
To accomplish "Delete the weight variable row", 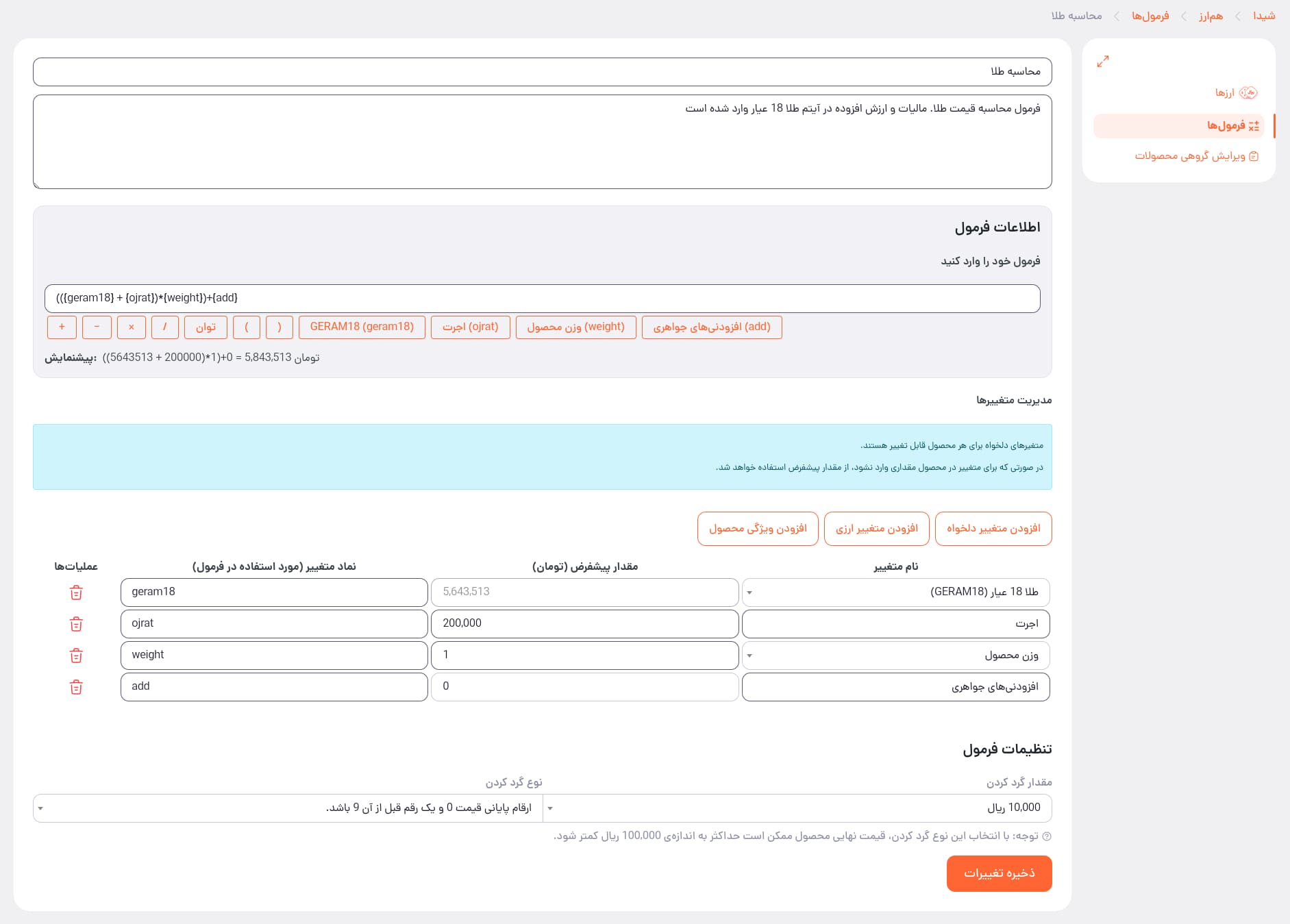I will click(76, 655).
